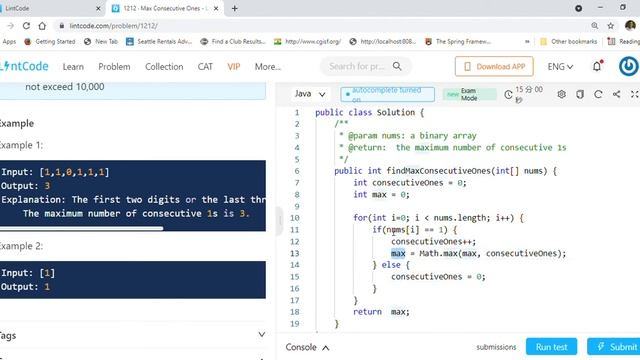Click the timer clock icon
Image resolution: width=640 pixels, height=360 pixels.
click(508, 94)
